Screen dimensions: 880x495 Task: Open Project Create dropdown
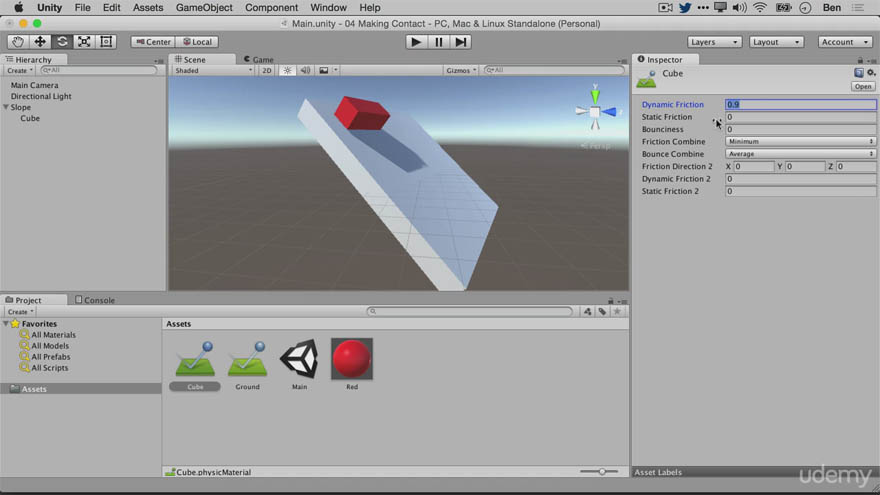tap(20, 311)
